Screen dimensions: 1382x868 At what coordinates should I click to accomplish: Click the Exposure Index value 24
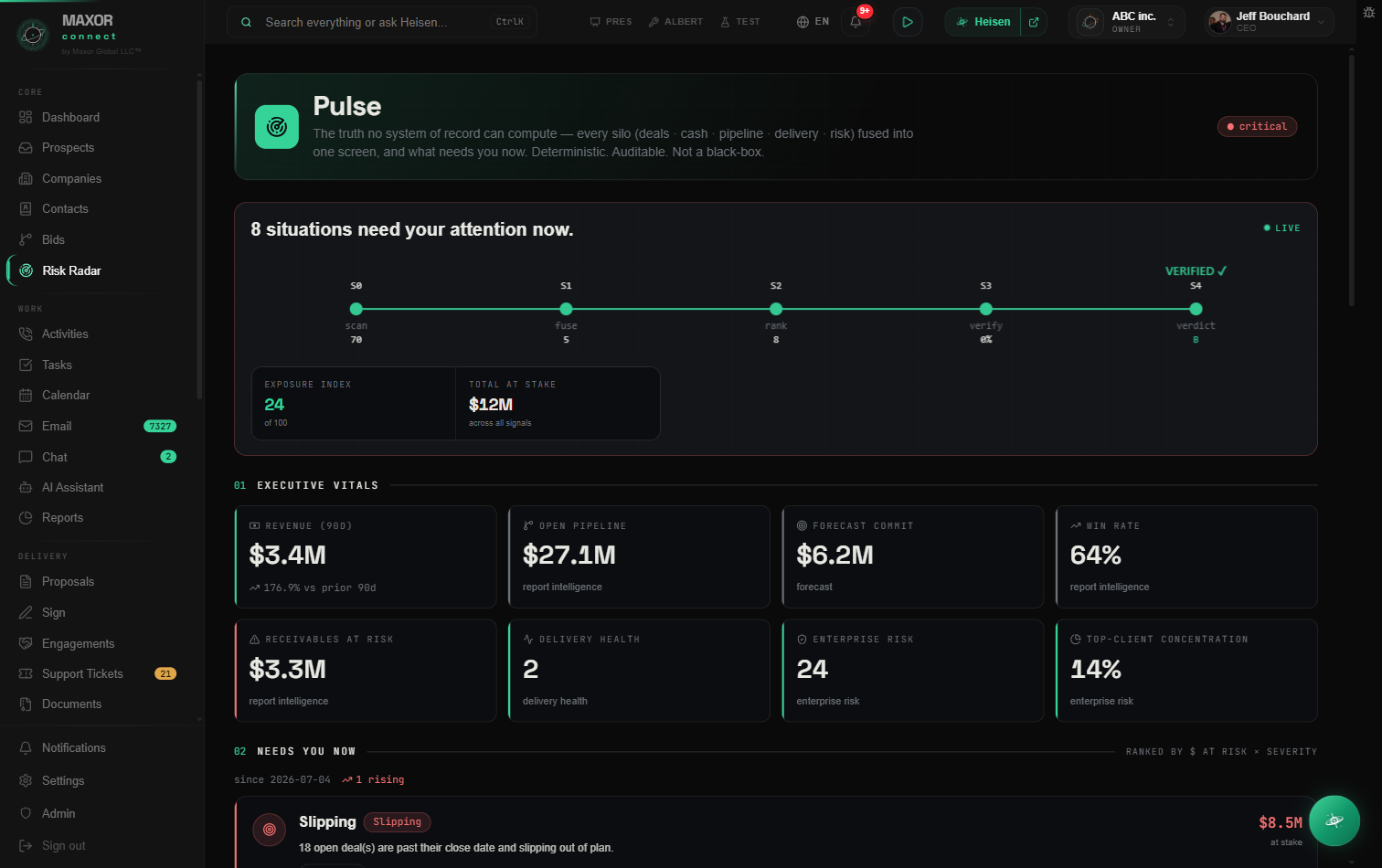[274, 405]
